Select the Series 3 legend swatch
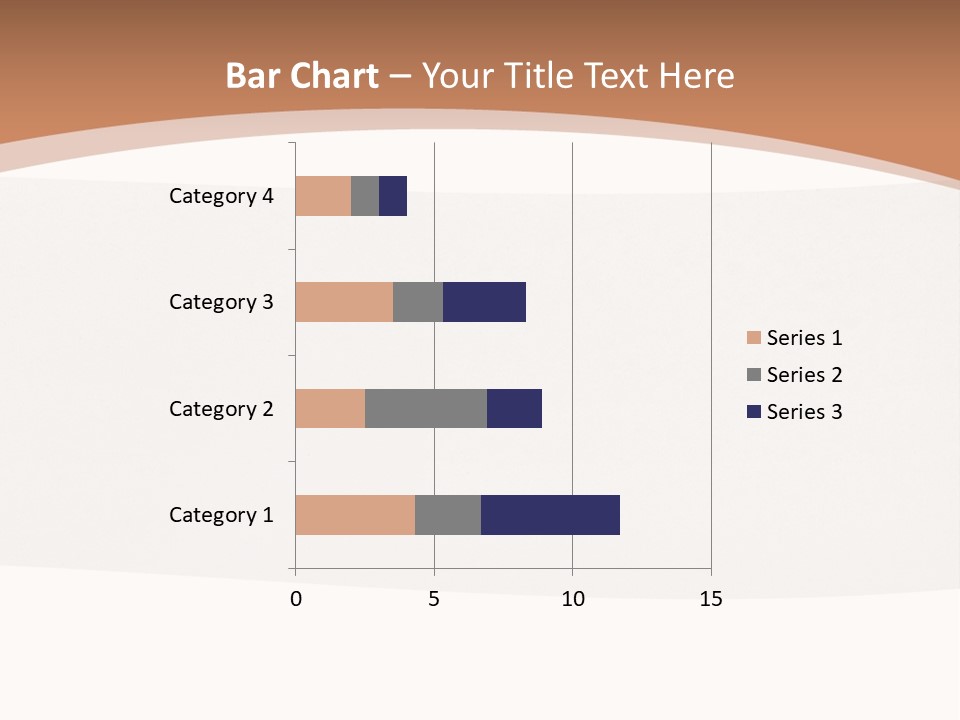The height and width of the screenshot is (720, 960). click(x=754, y=411)
